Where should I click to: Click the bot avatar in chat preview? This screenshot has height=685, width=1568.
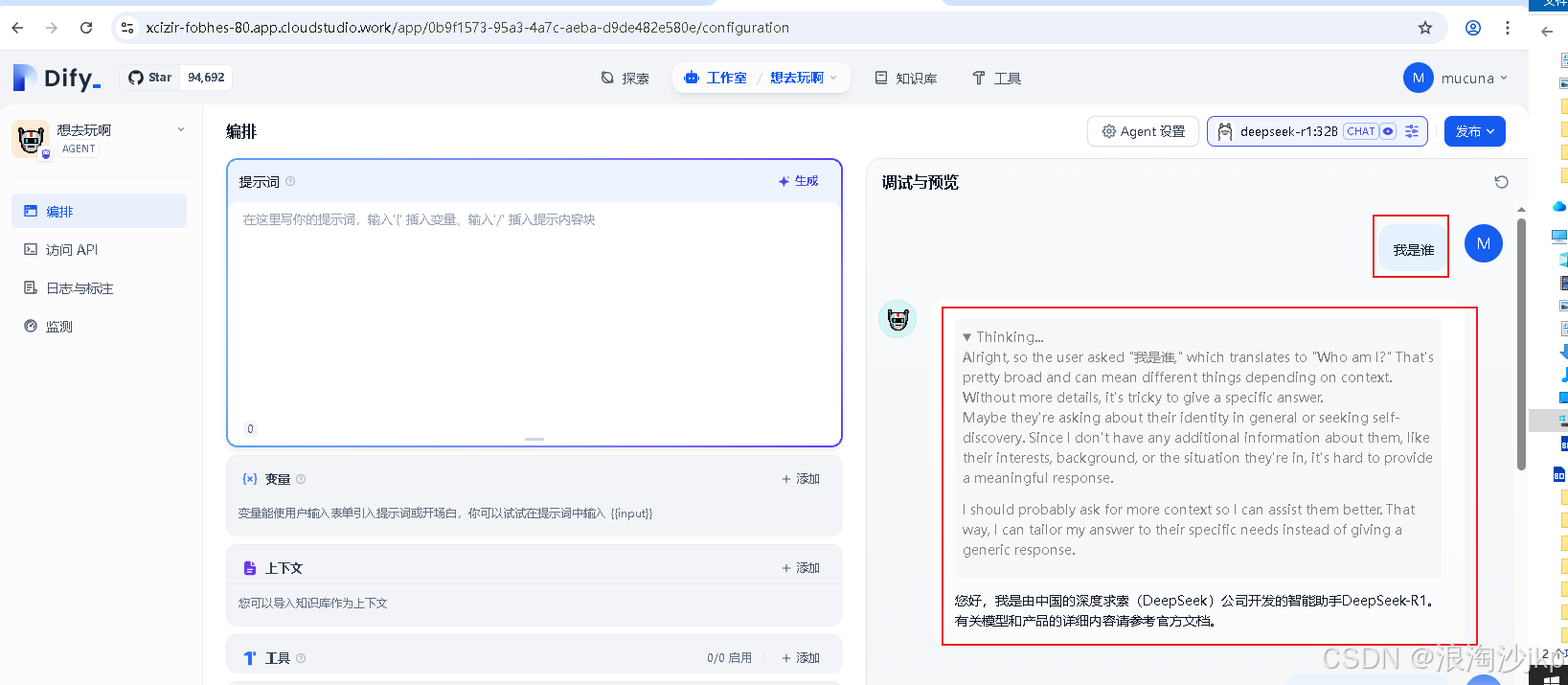(898, 319)
